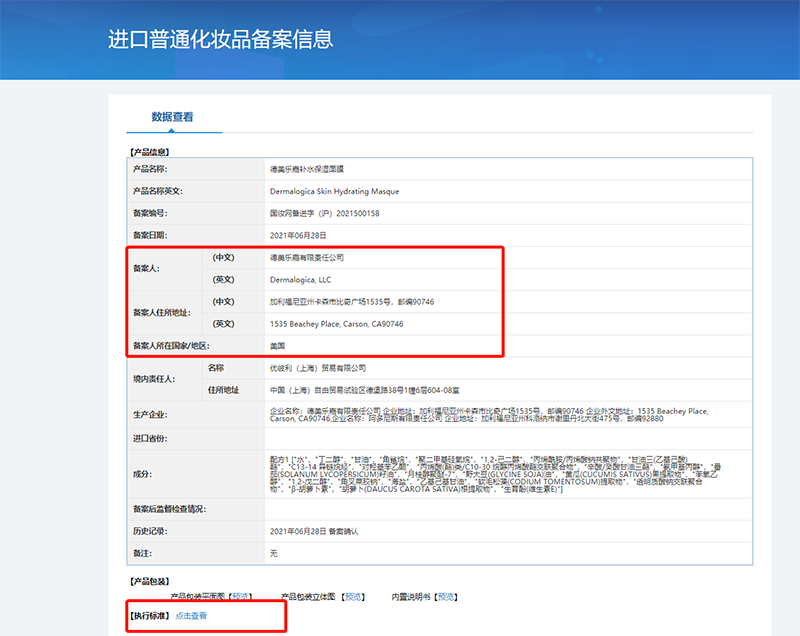Select the filing number ending in 2021500158
Viewport: 800px width, 636px height.
[324, 213]
